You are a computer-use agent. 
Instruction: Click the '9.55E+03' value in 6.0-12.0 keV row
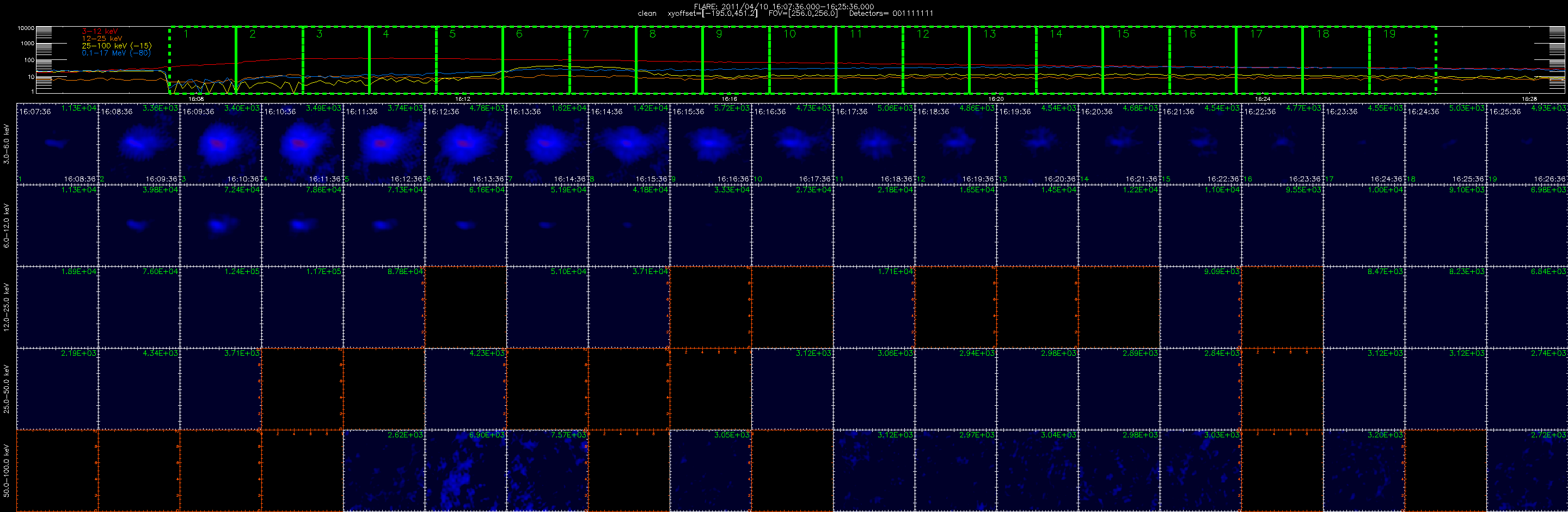pyautogui.click(x=1304, y=190)
